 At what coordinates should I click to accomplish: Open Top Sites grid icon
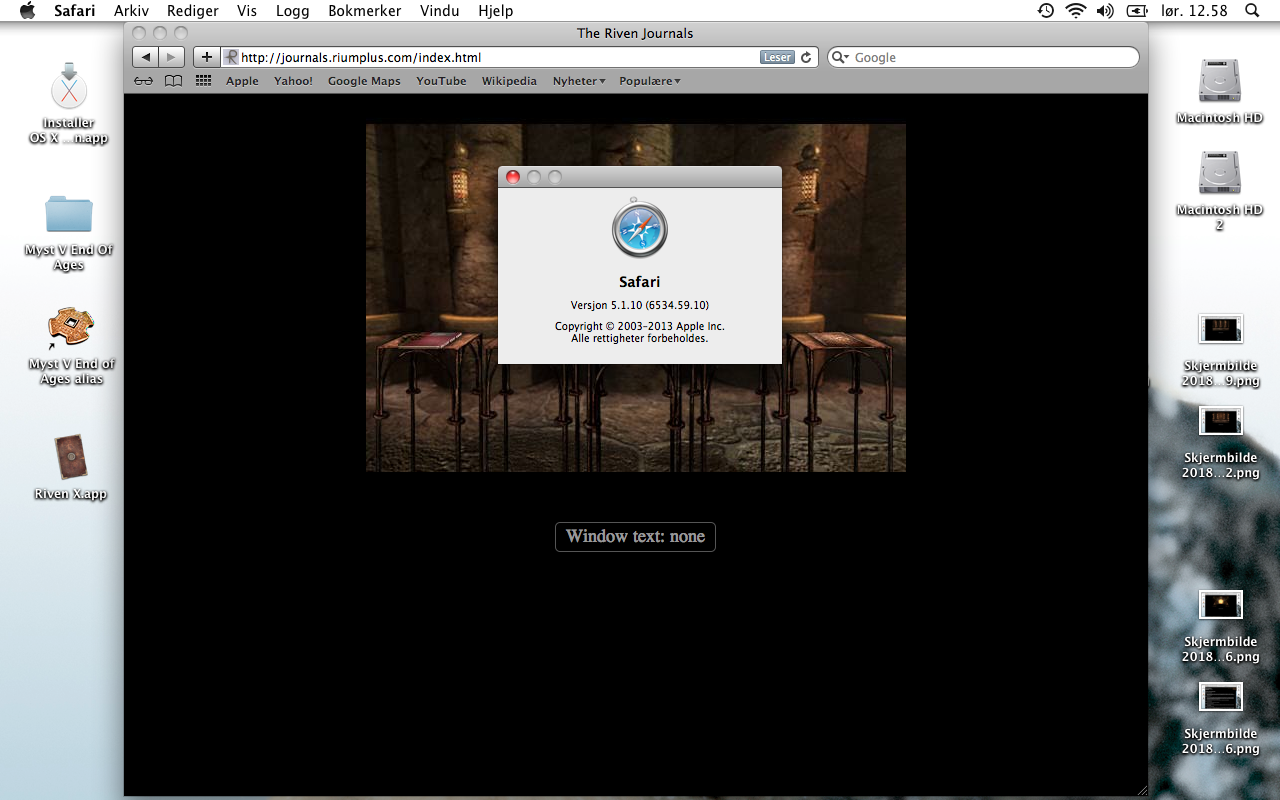[x=204, y=81]
